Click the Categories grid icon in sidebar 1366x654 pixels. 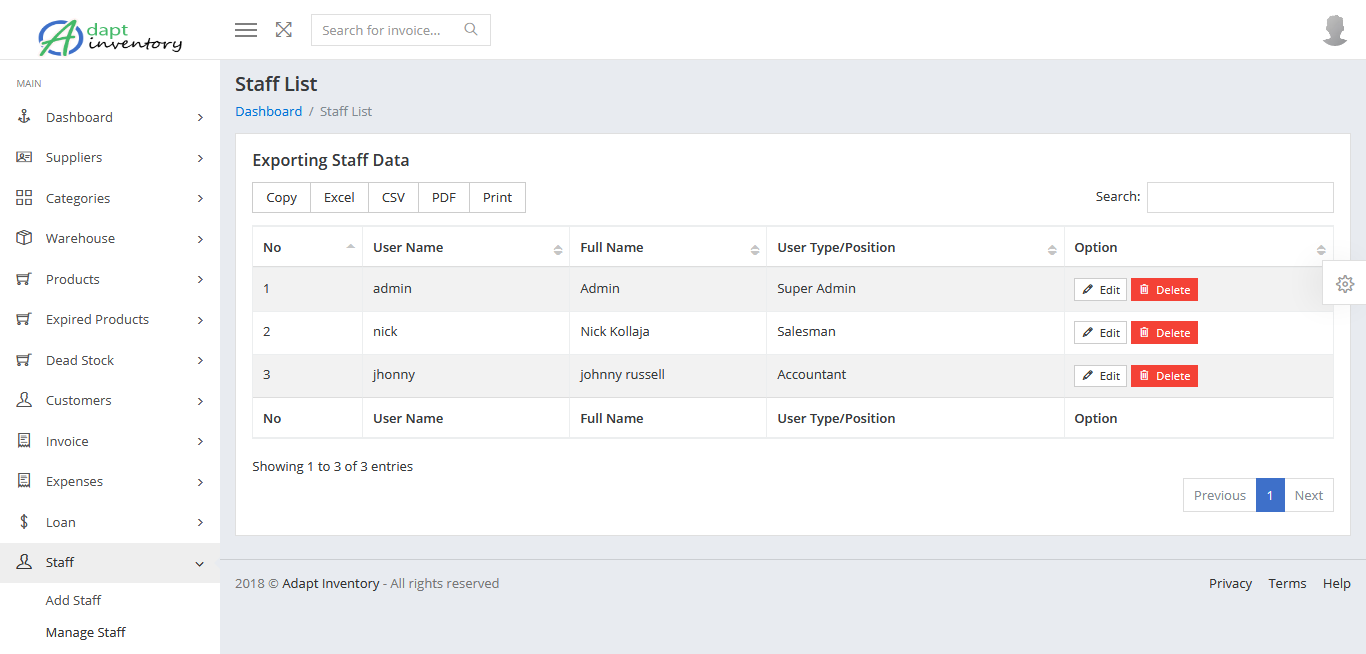coord(25,198)
